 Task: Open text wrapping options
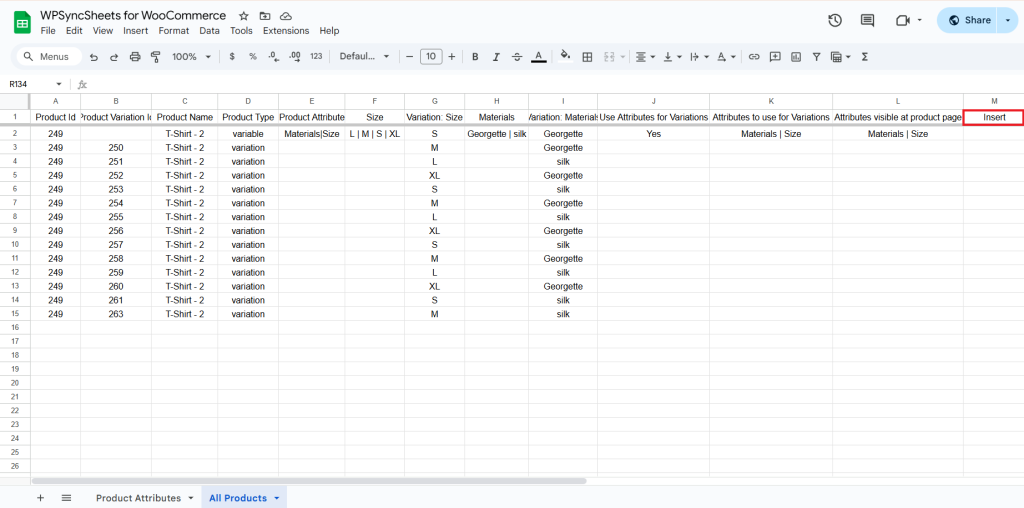(x=699, y=57)
